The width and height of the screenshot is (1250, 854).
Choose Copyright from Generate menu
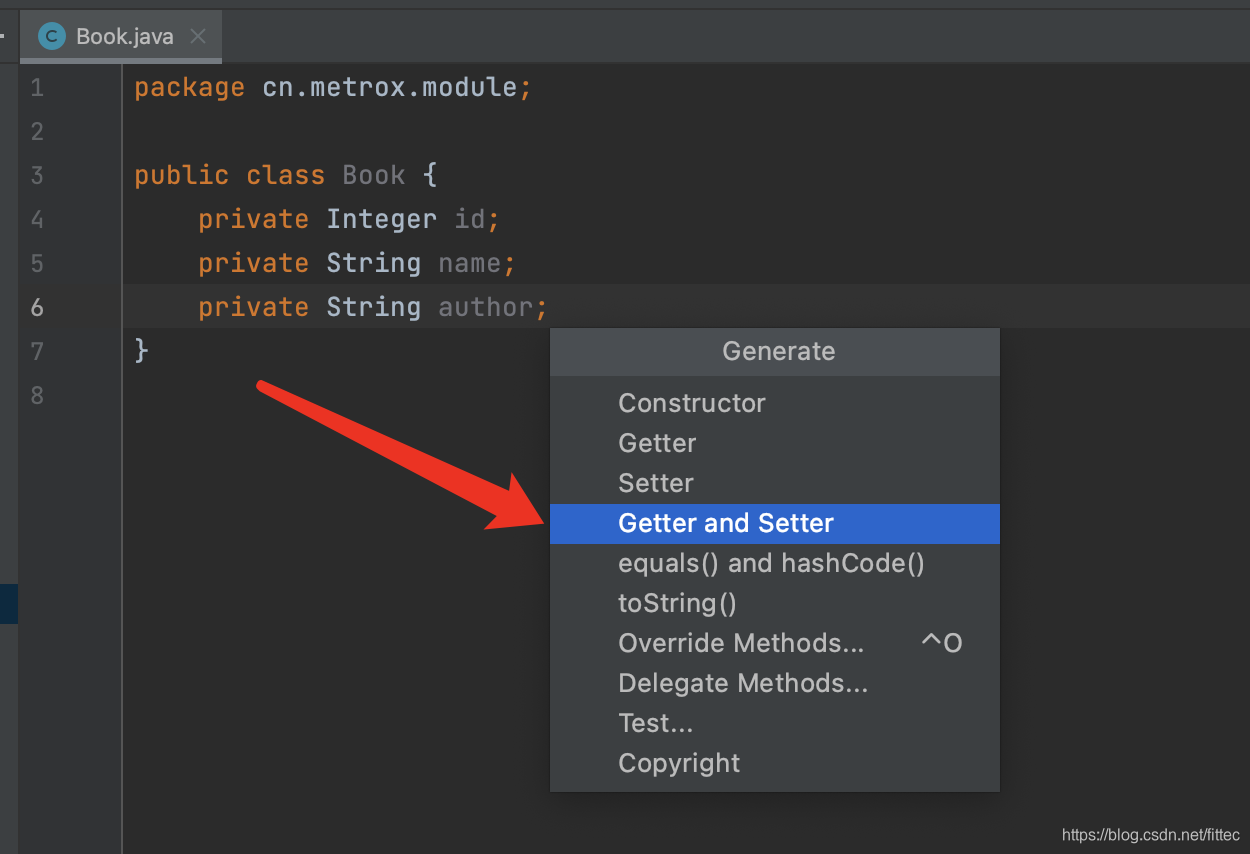pos(775,763)
